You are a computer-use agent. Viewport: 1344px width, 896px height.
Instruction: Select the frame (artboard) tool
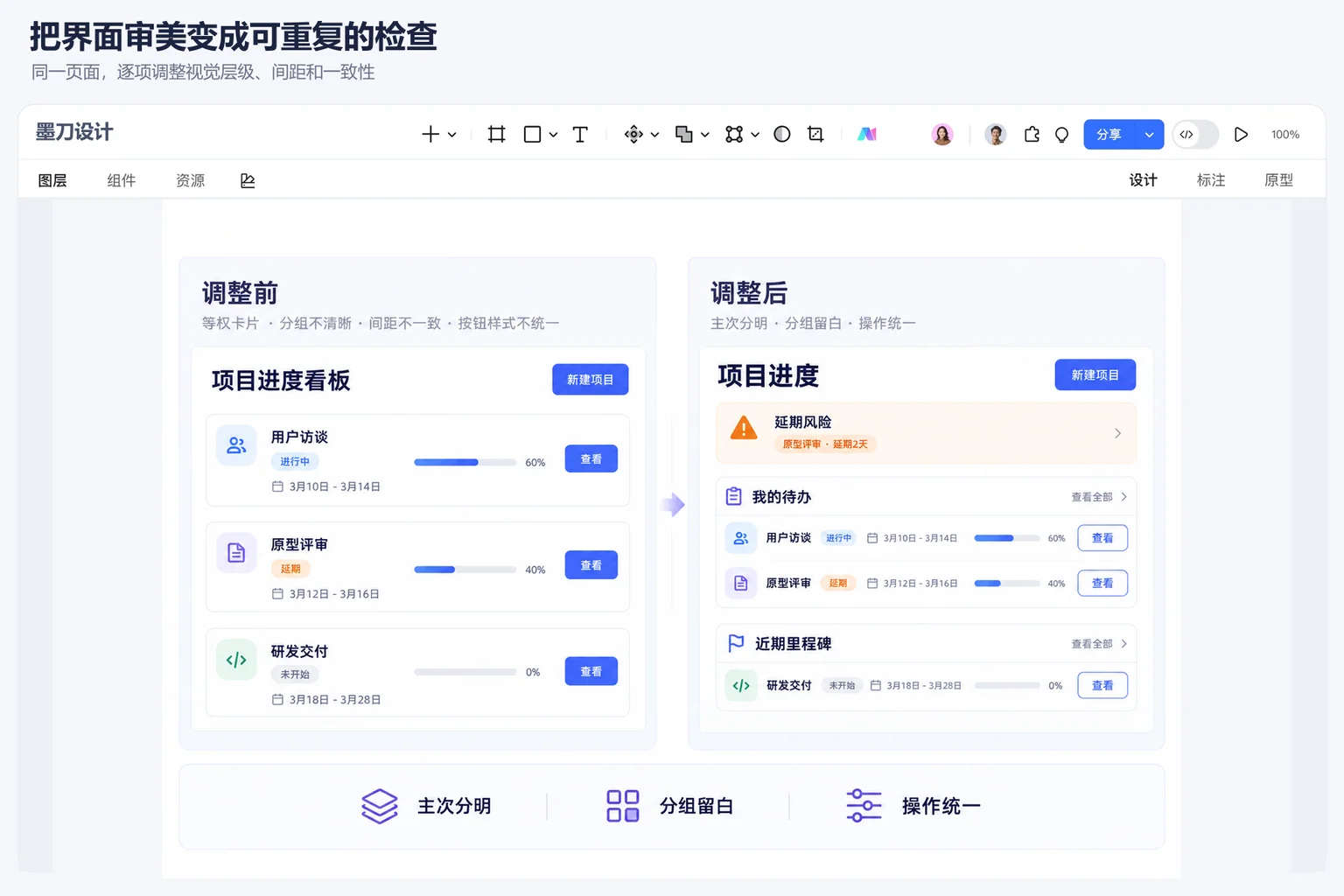coord(496,134)
